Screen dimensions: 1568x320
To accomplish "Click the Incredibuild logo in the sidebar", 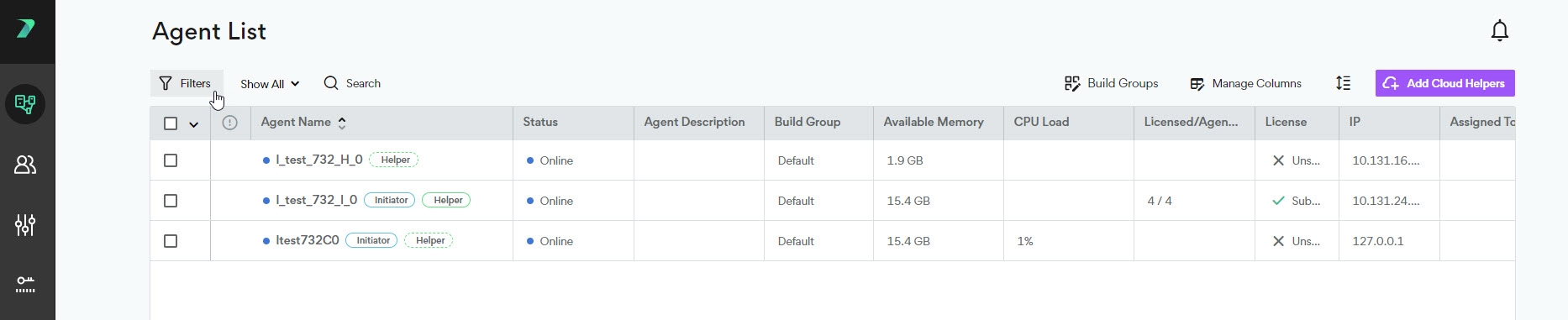I will coord(25,29).
